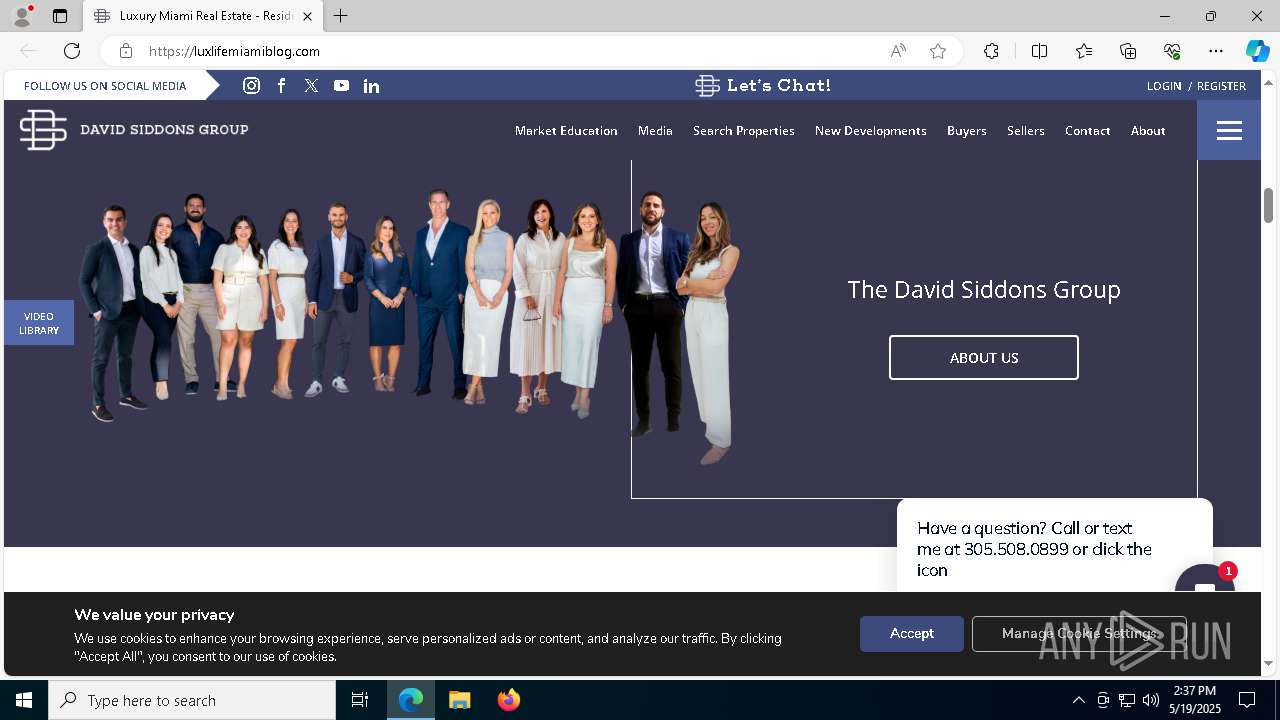Open the Favorites list icon
The image size is (1280, 720).
pyautogui.click(x=1084, y=51)
